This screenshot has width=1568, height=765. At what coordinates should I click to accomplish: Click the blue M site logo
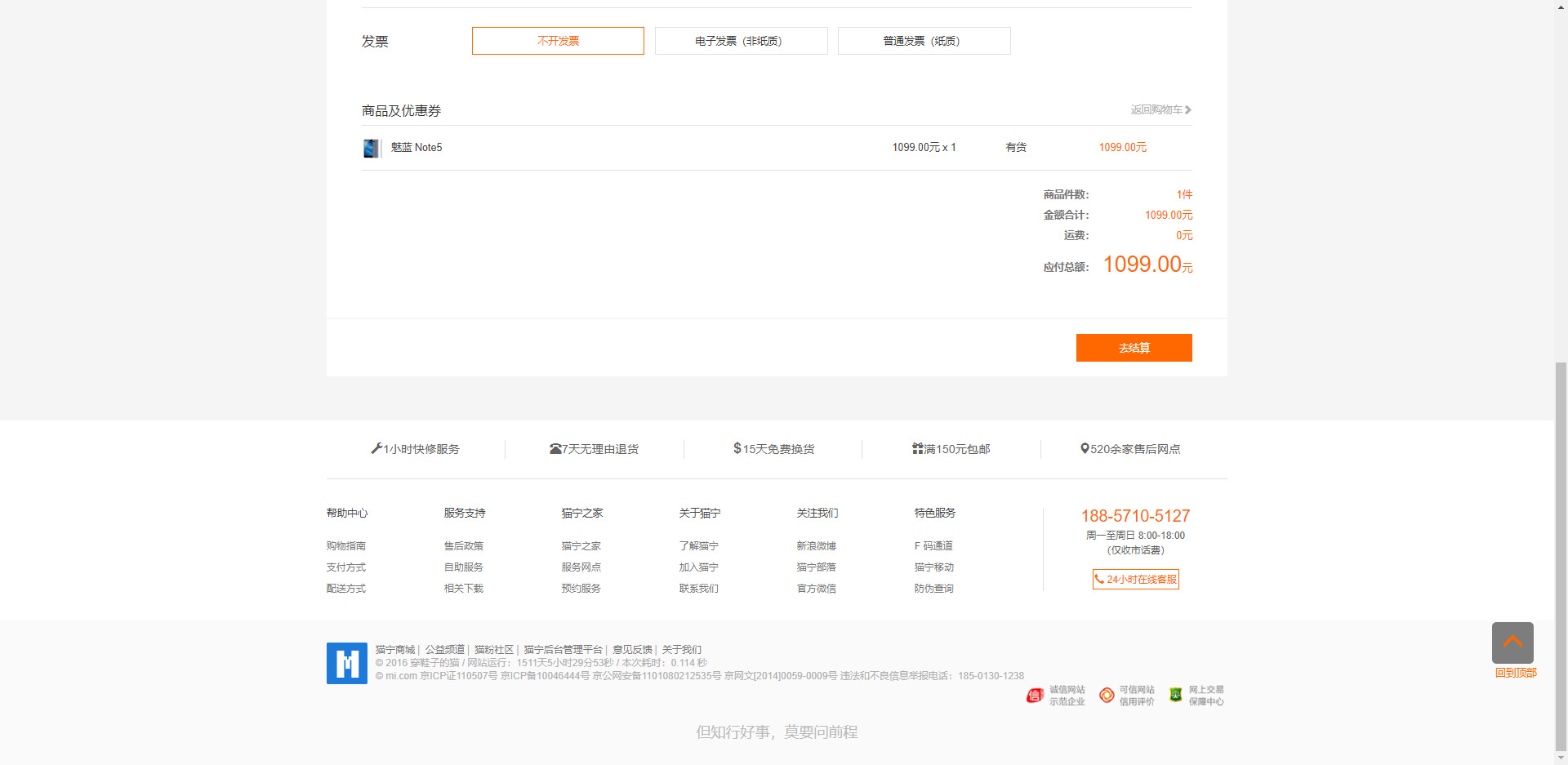click(x=347, y=663)
